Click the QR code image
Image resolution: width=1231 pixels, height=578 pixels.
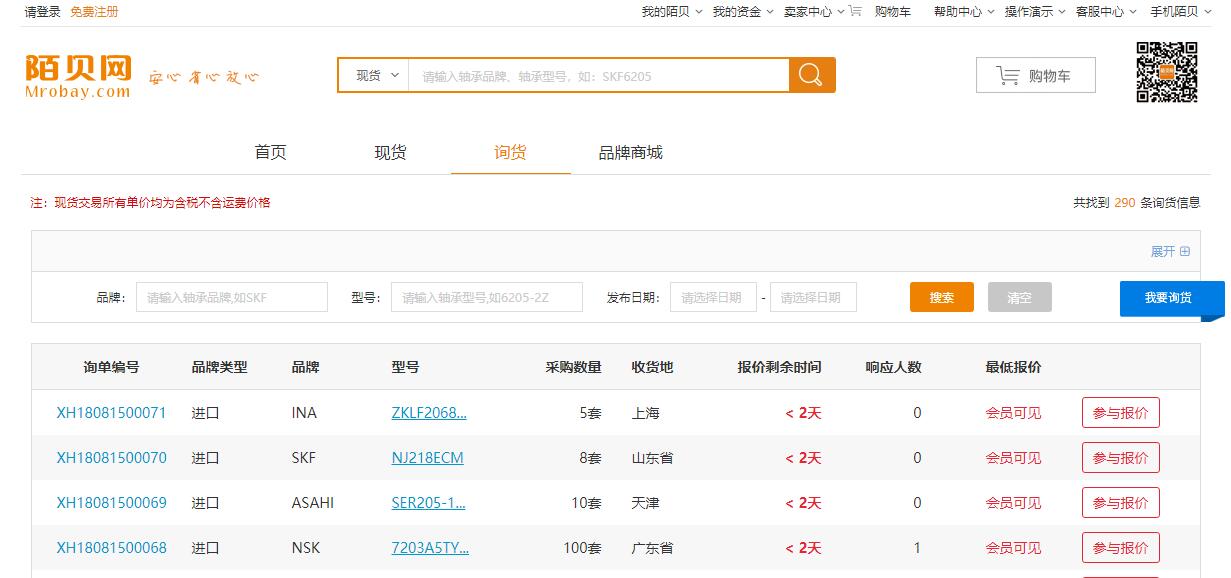(1166, 72)
